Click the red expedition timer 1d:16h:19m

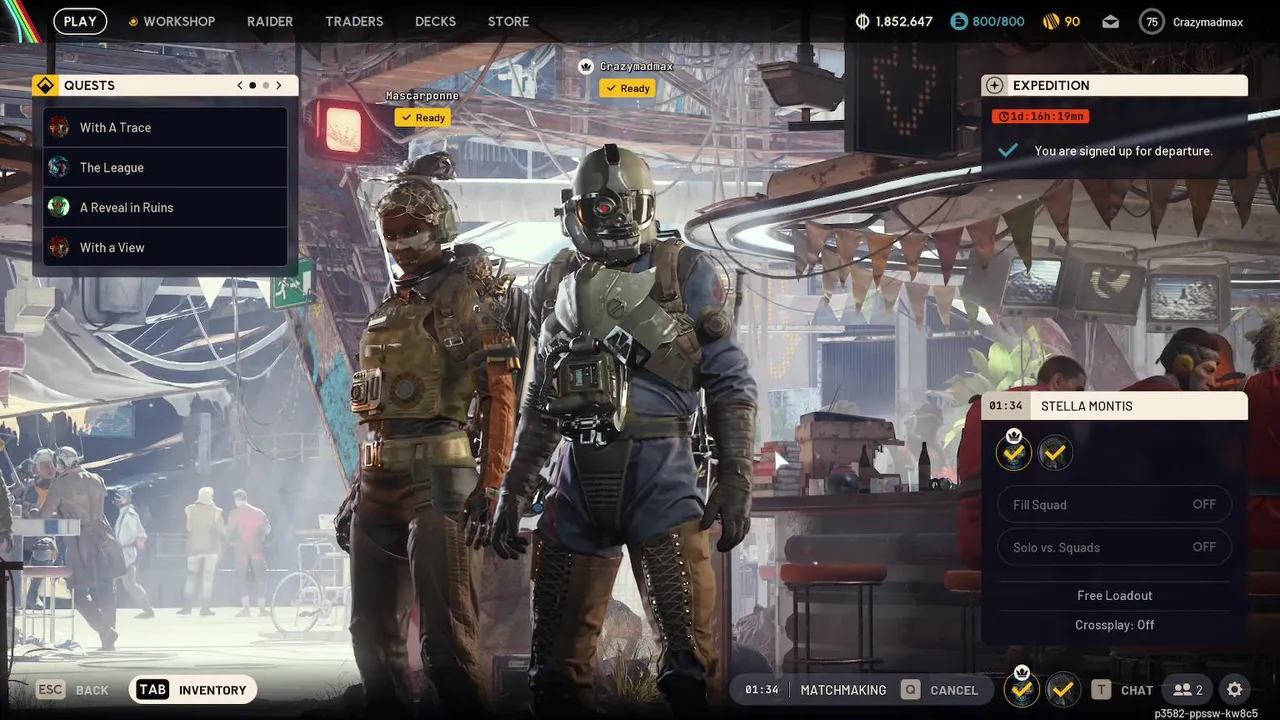[1041, 116]
